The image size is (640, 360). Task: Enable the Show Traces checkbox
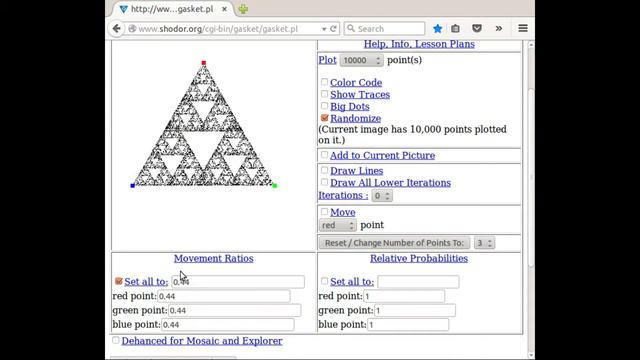coord(324,94)
